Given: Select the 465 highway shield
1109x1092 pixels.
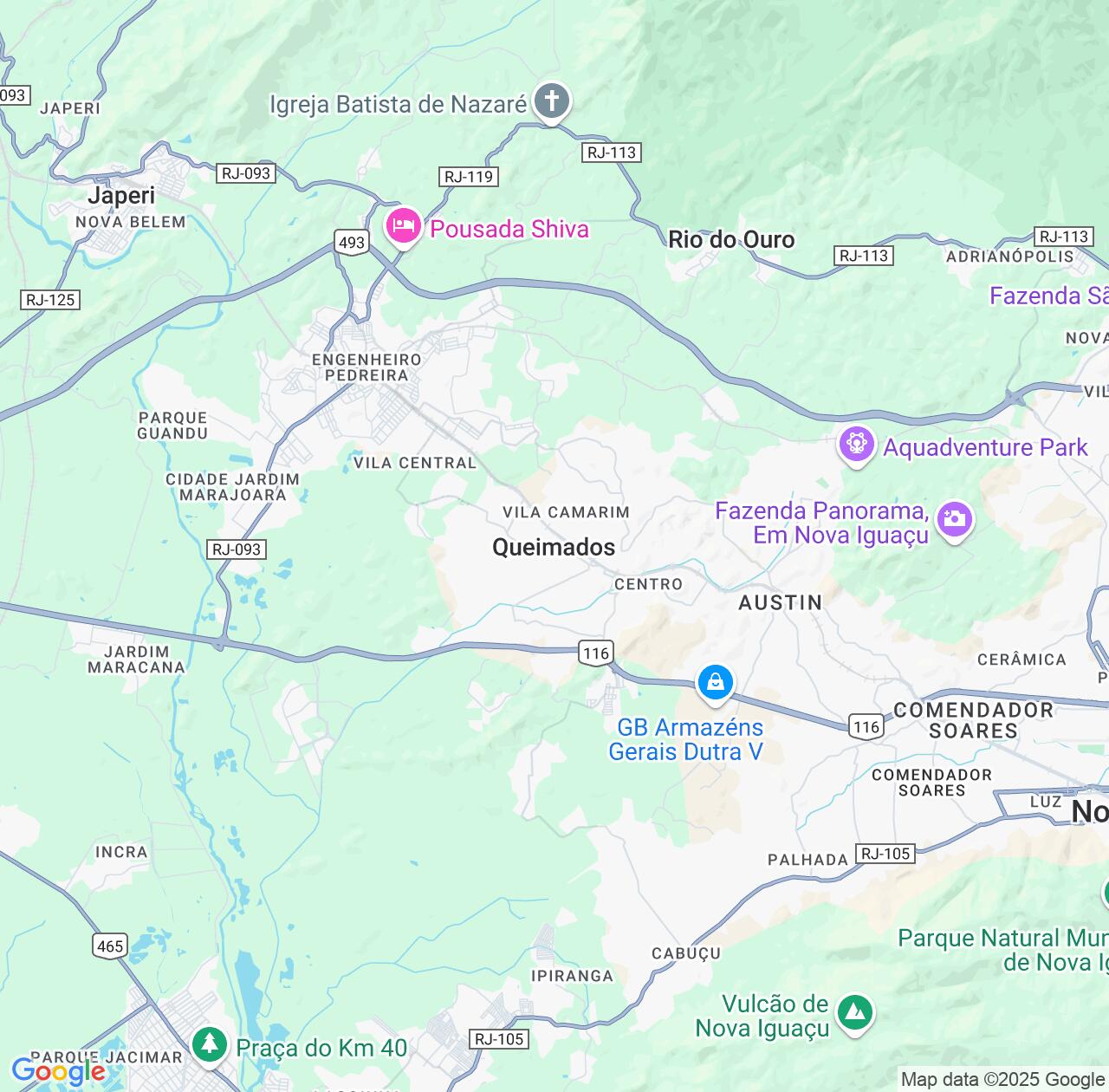Looking at the screenshot, I should coord(110,946).
